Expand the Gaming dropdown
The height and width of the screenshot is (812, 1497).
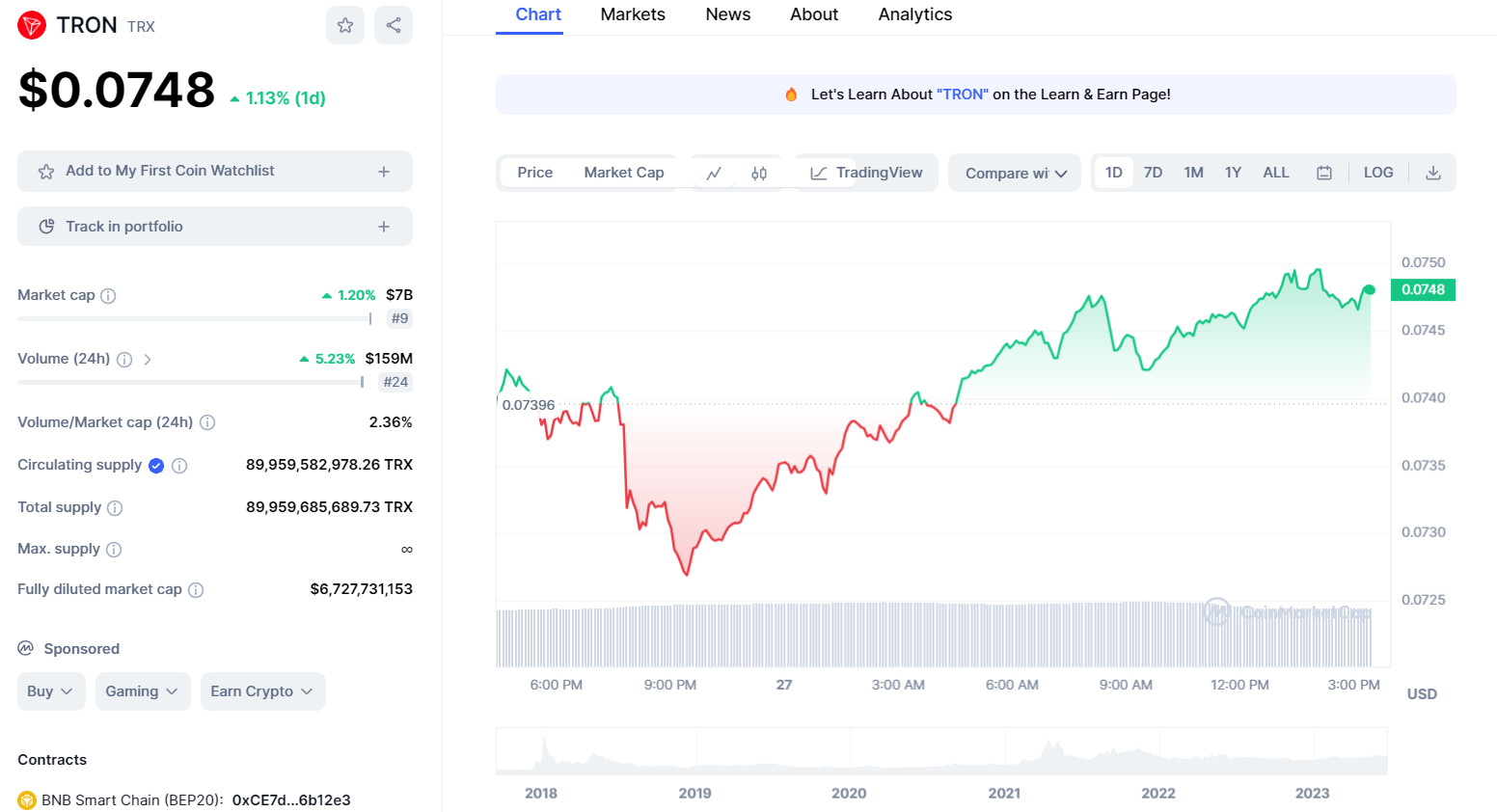click(x=143, y=691)
